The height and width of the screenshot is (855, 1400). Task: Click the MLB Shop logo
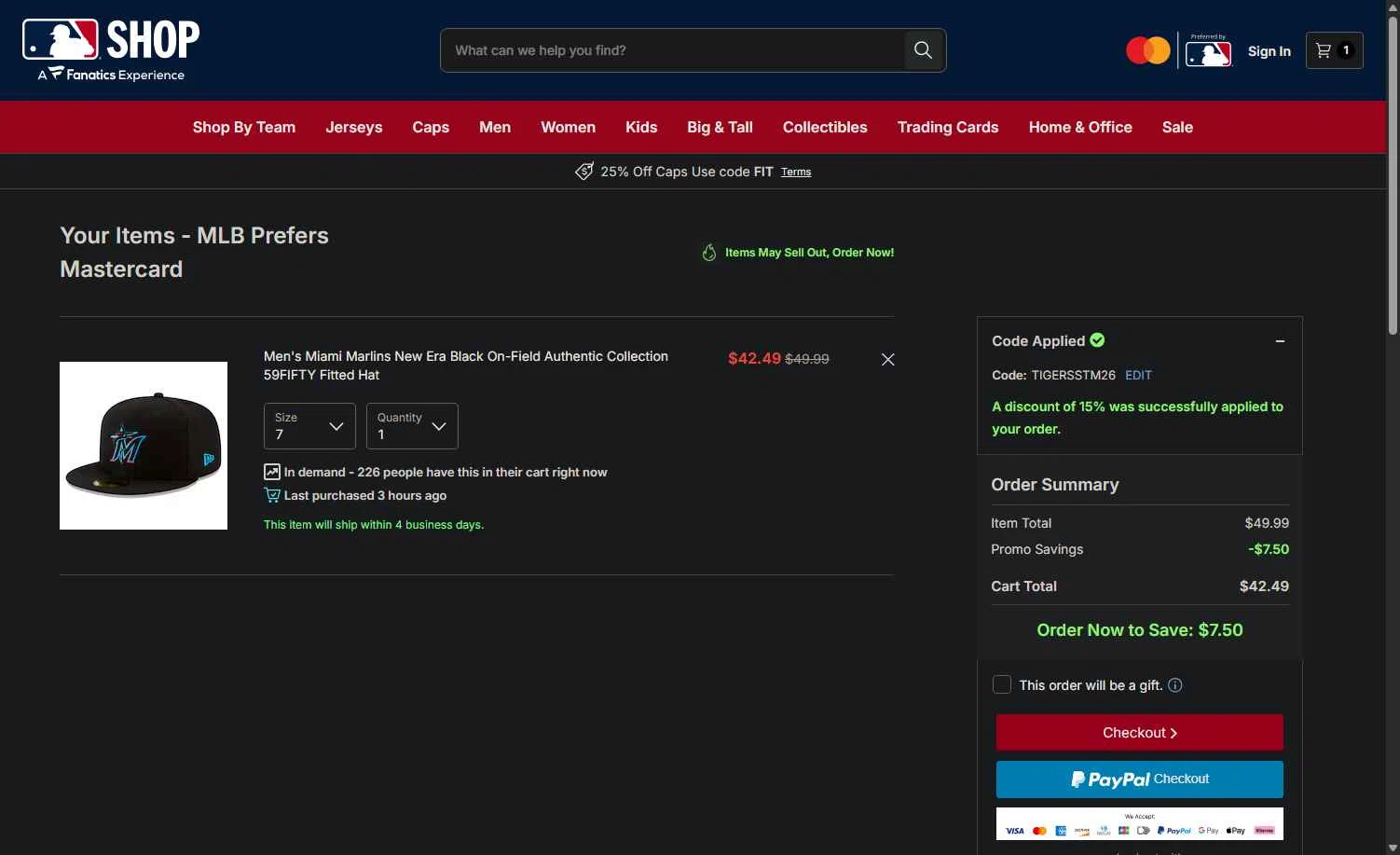tap(111, 50)
